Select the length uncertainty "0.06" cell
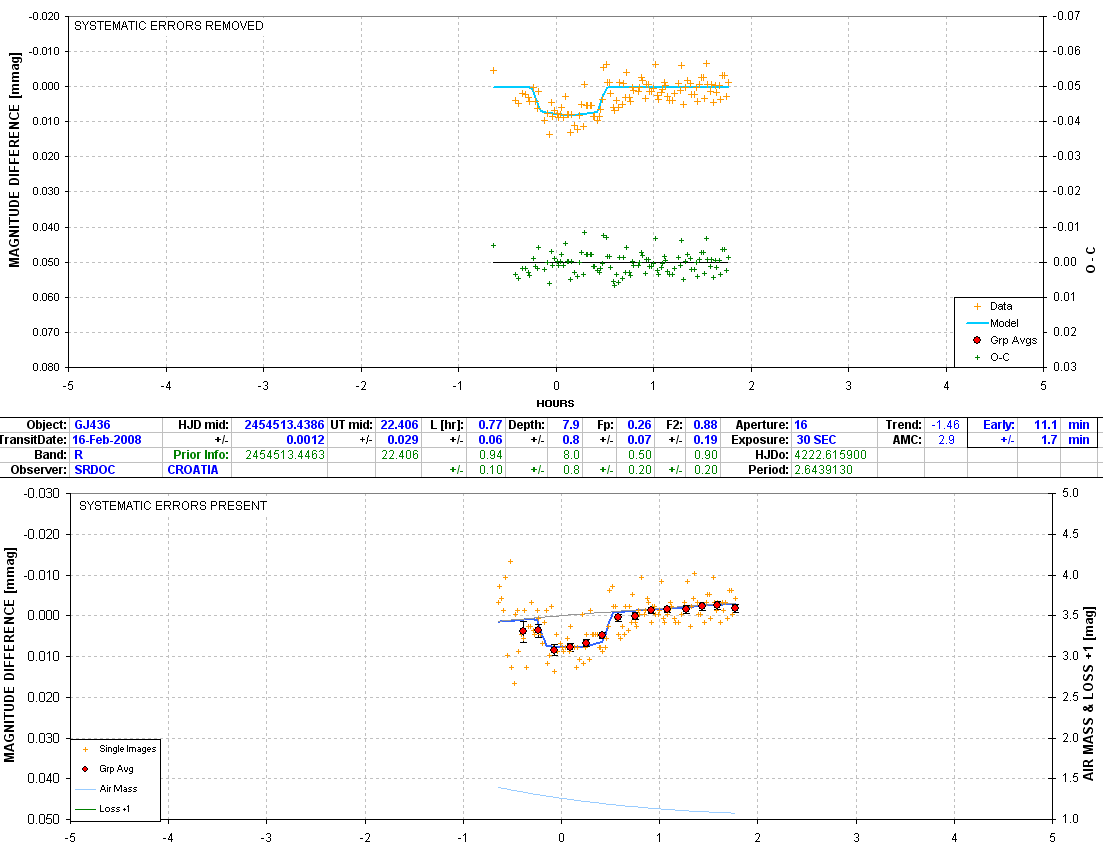Screen dimensions: 1103x848 (x=490, y=440)
